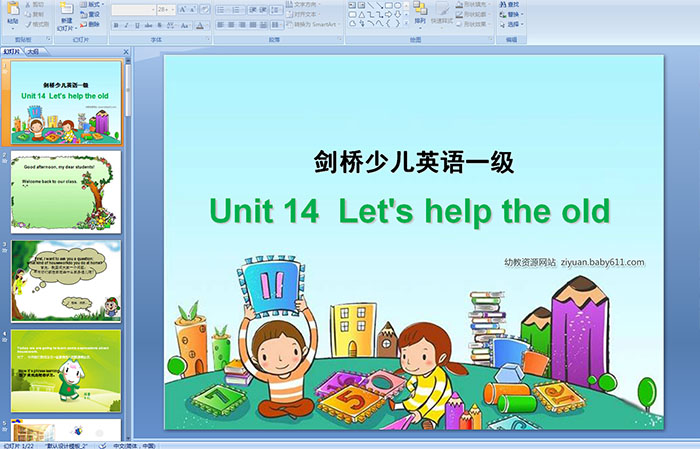This screenshot has width=700, height=449.
Task: Open 形状填充 shape fill colors
Action: (472, 4)
